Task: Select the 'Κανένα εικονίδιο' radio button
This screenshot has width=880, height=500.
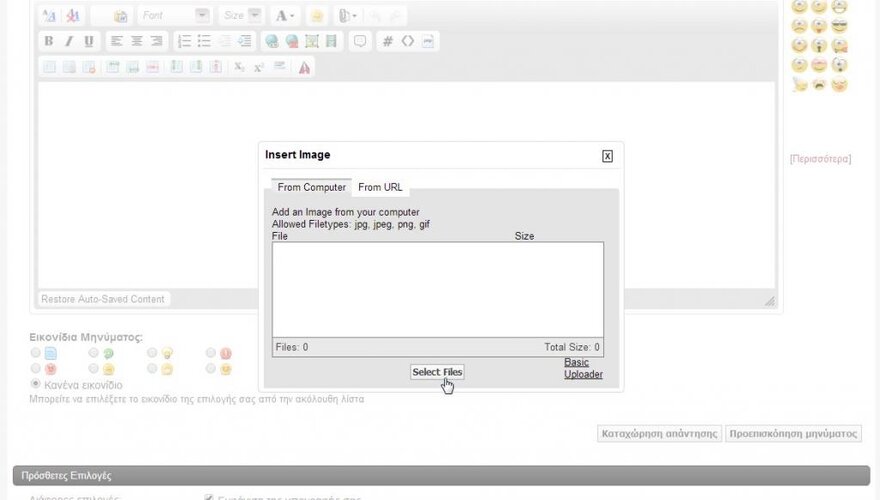Action: [36, 384]
